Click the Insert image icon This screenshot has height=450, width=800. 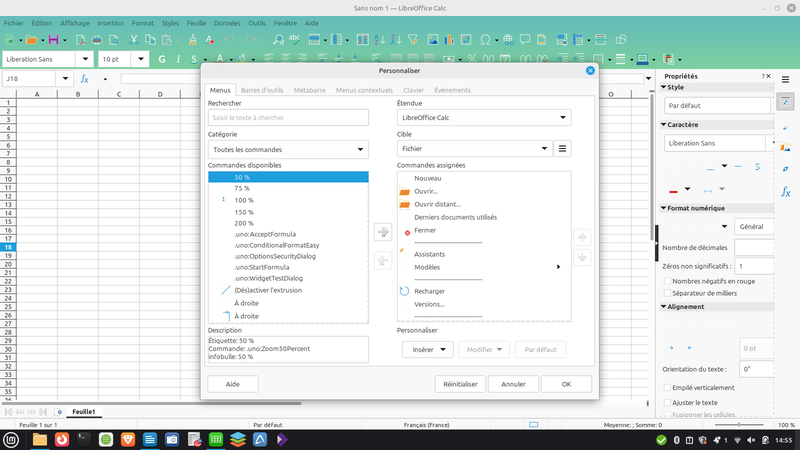point(433,40)
